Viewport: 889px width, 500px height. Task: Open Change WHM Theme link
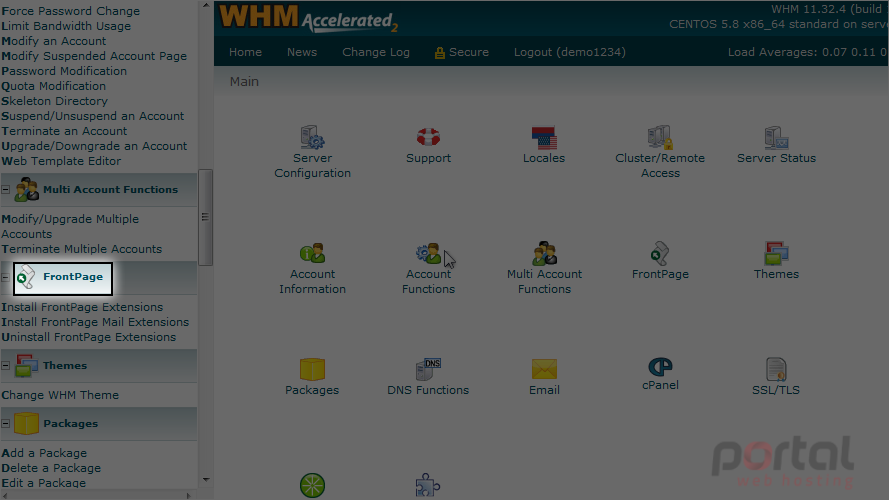click(60, 395)
